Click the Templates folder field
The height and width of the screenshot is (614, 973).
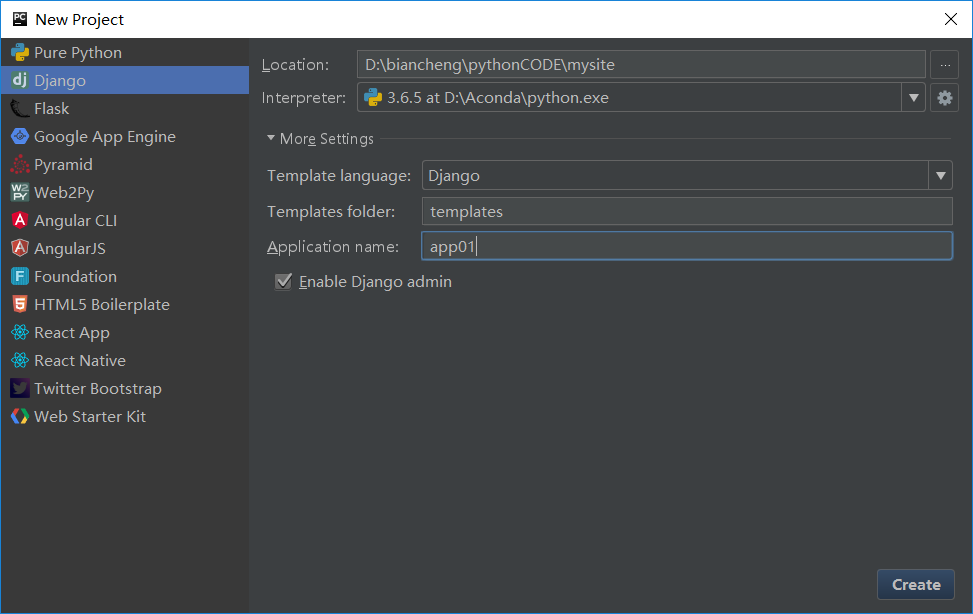[687, 211]
